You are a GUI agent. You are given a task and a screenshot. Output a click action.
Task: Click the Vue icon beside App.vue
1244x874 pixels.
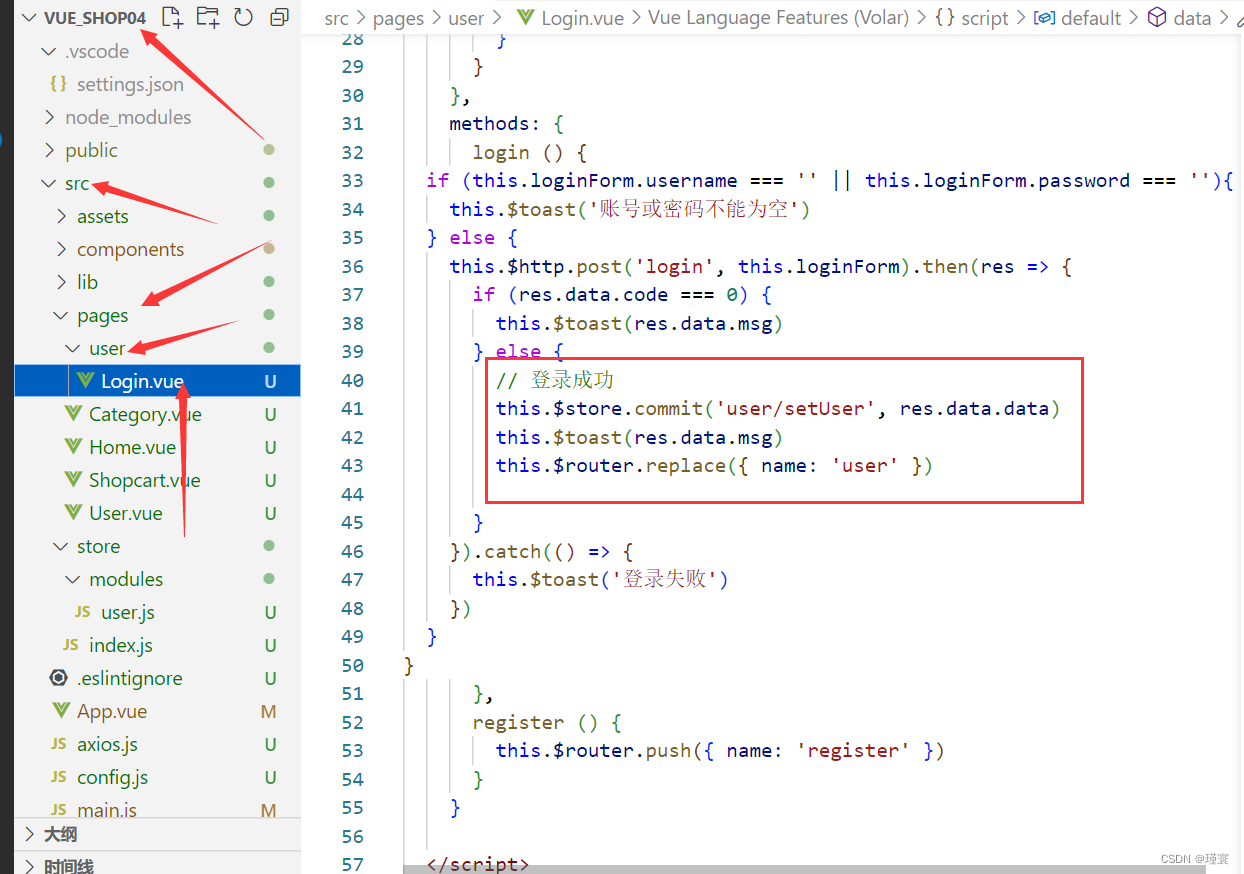tap(61, 711)
